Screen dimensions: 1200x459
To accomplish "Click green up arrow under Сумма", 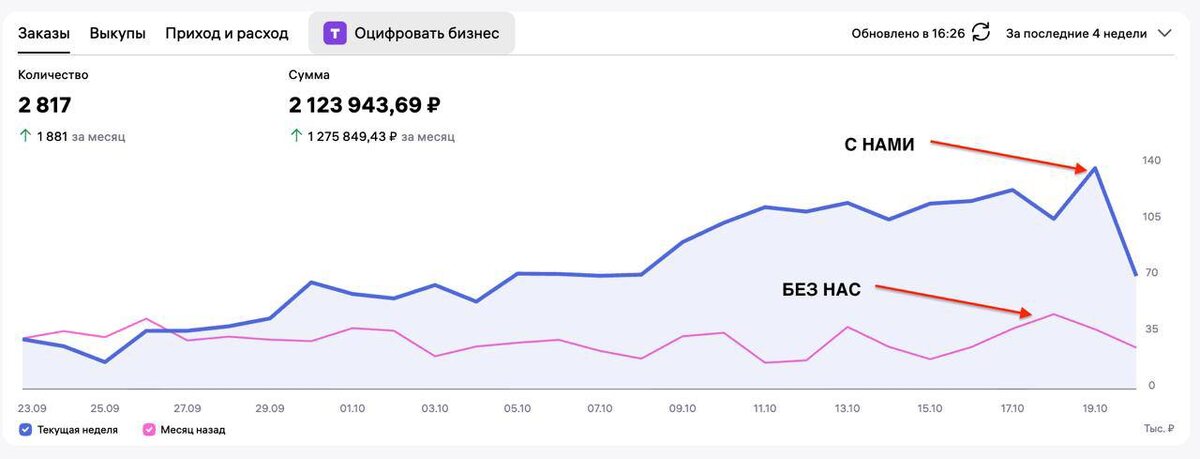I will 295,136.
